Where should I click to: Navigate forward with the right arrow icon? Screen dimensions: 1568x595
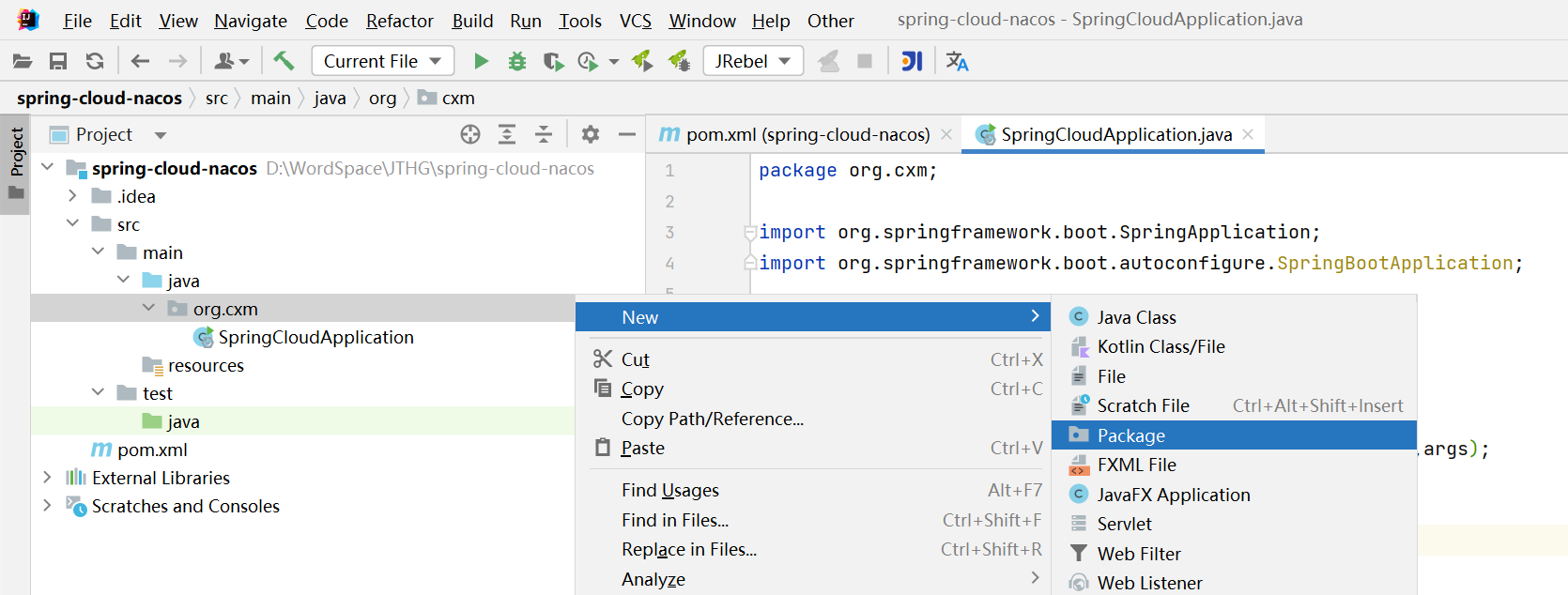(x=177, y=61)
